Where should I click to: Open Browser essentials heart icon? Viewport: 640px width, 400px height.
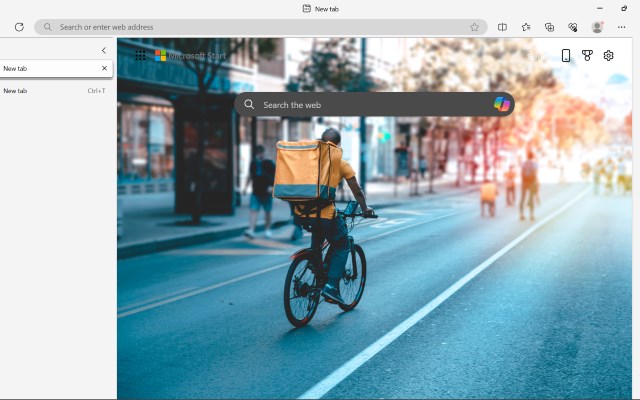(573, 27)
